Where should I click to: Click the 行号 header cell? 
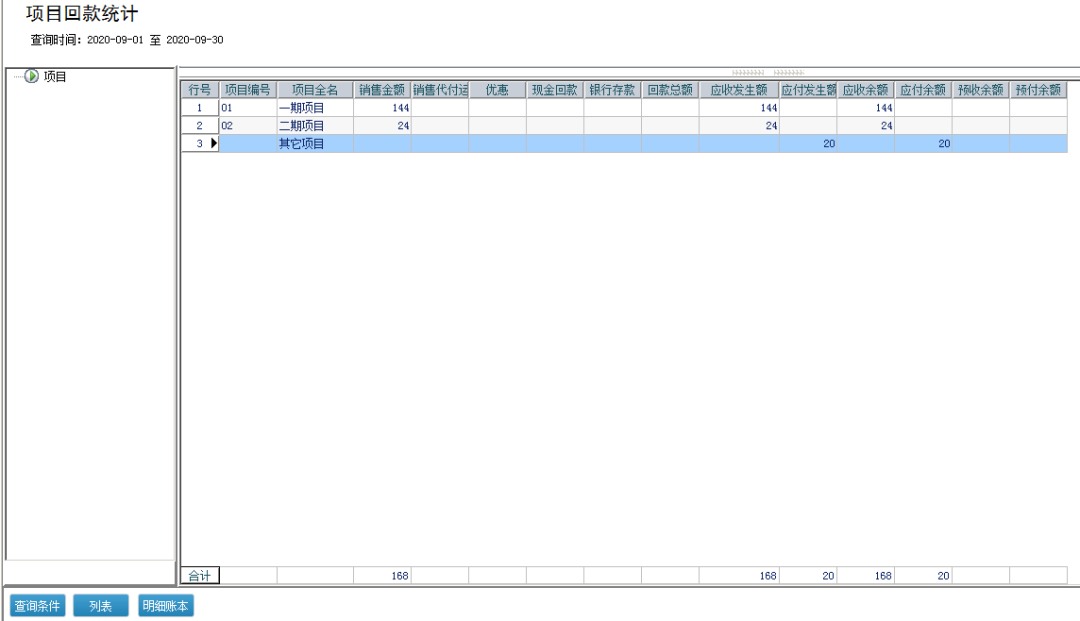pyautogui.click(x=200, y=90)
